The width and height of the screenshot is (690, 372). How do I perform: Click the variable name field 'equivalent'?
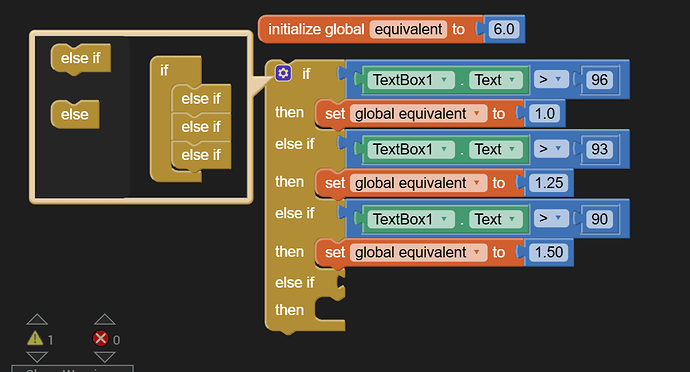click(x=408, y=29)
